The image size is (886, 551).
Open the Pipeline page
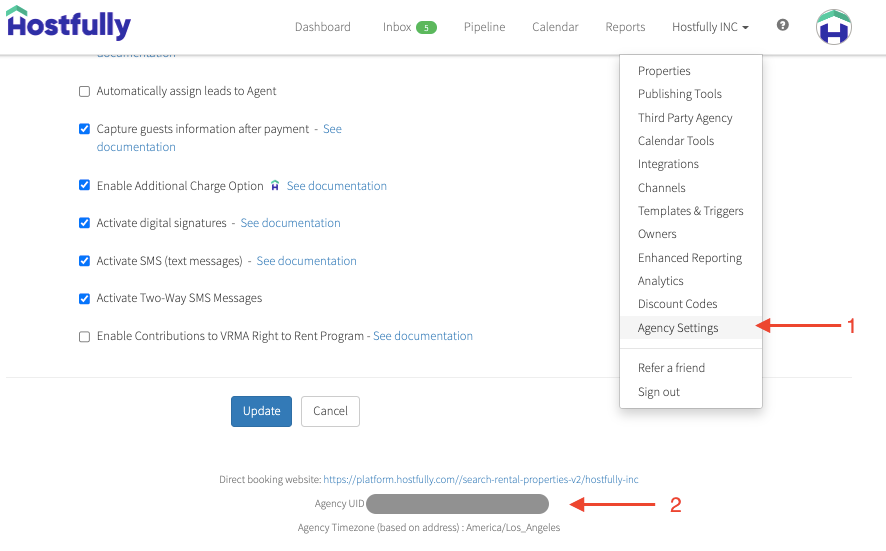pyautogui.click(x=484, y=27)
